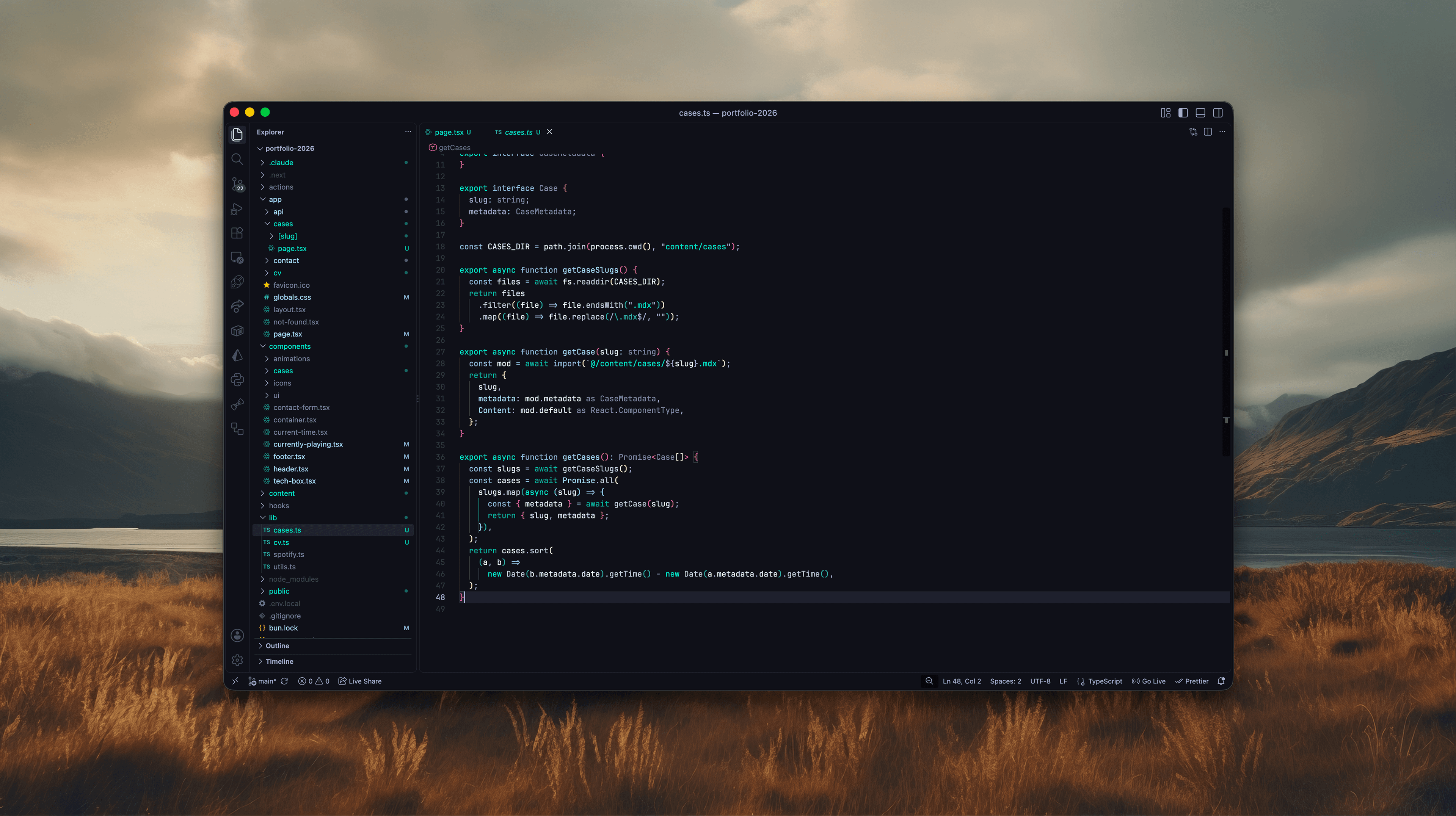Split the editor to the right
This screenshot has height=816, width=1456.
tap(1208, 132)
